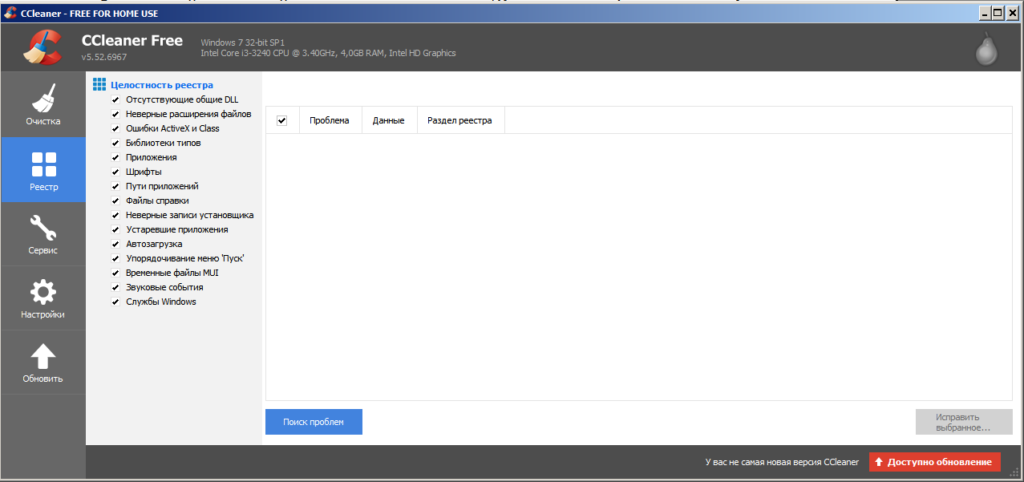Select the Временные файлы MUI item

pos(171,273)
